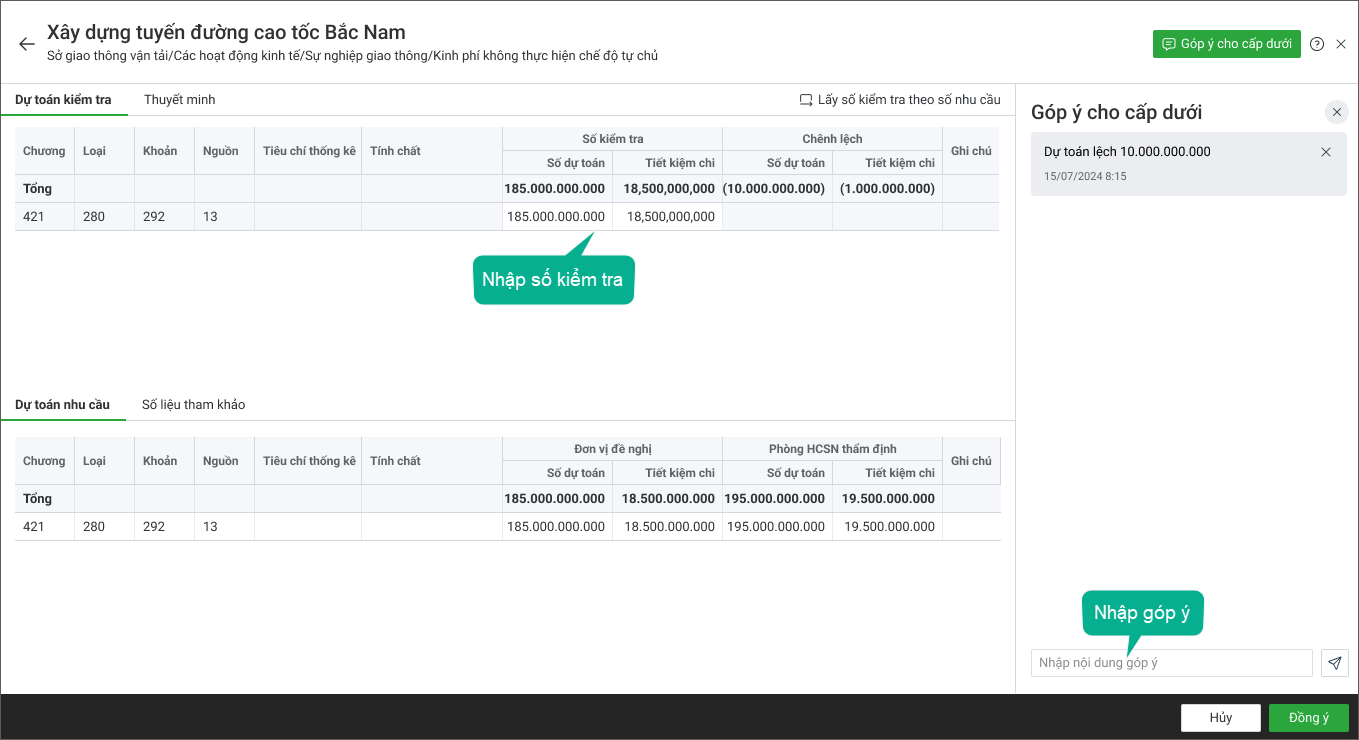Click the Lấy số kiểm tra icon

pos(806,100)
